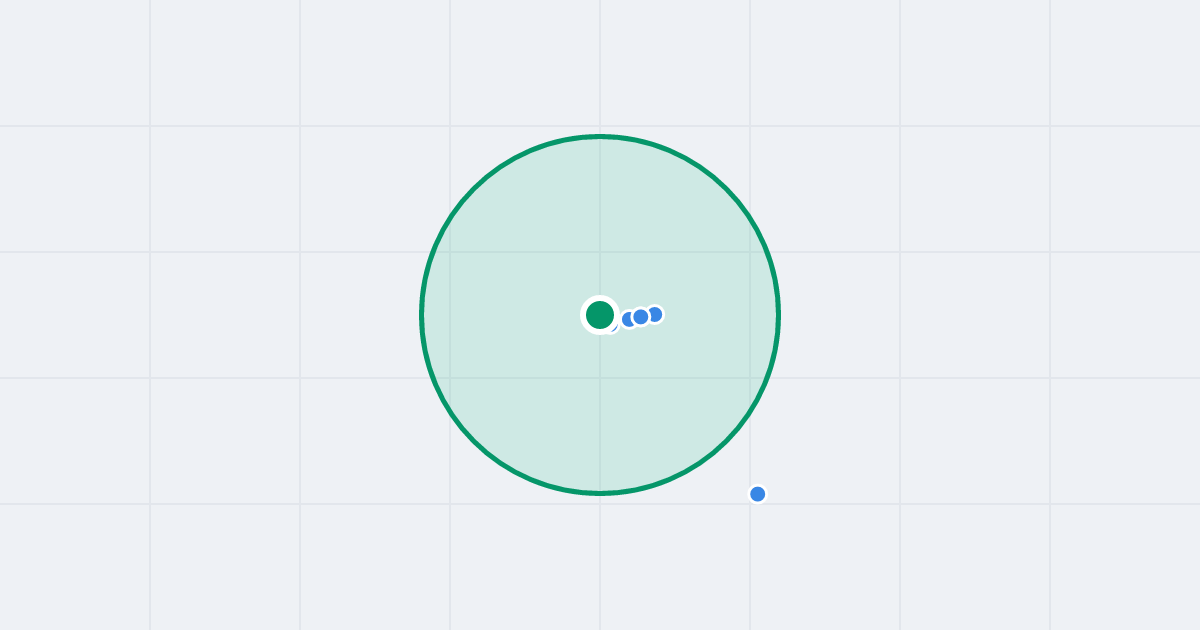Select the blue dot overlapped by the middle dot
1200x630 pixels.
point(627,319)
